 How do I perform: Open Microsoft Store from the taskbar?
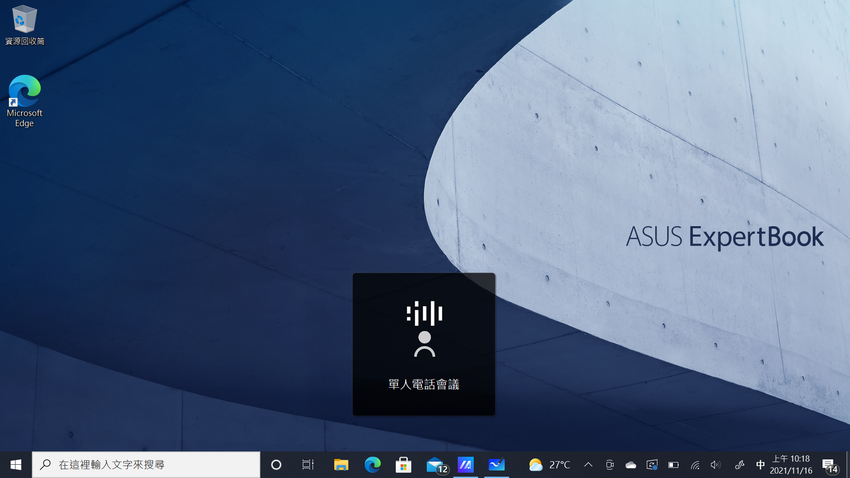[403, 464]
